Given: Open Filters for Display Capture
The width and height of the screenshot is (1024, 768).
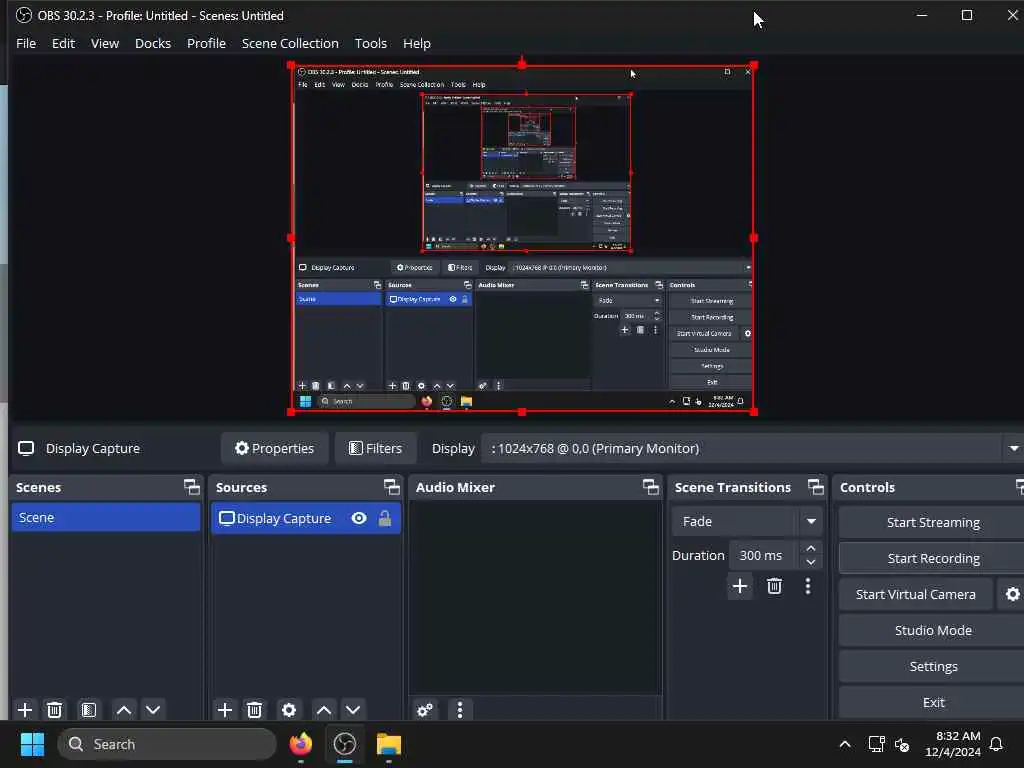Looking at the screenshot, I should pyautogui.click(x=376, y=449).
